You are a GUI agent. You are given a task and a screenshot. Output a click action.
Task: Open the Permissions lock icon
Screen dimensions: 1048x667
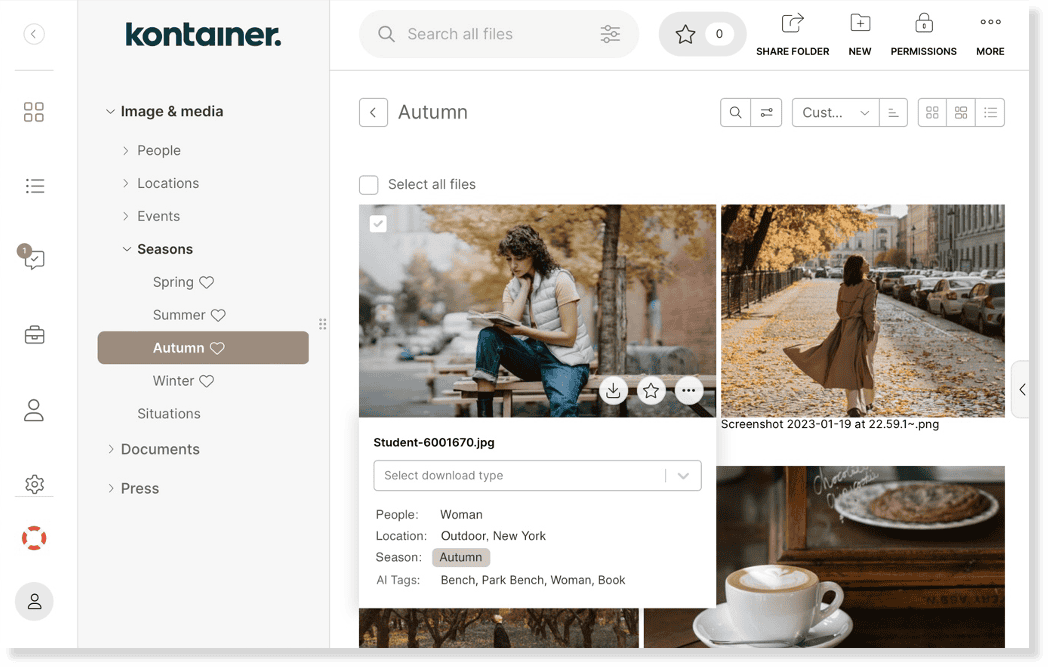pyautogui.click(x=923, y=24)
